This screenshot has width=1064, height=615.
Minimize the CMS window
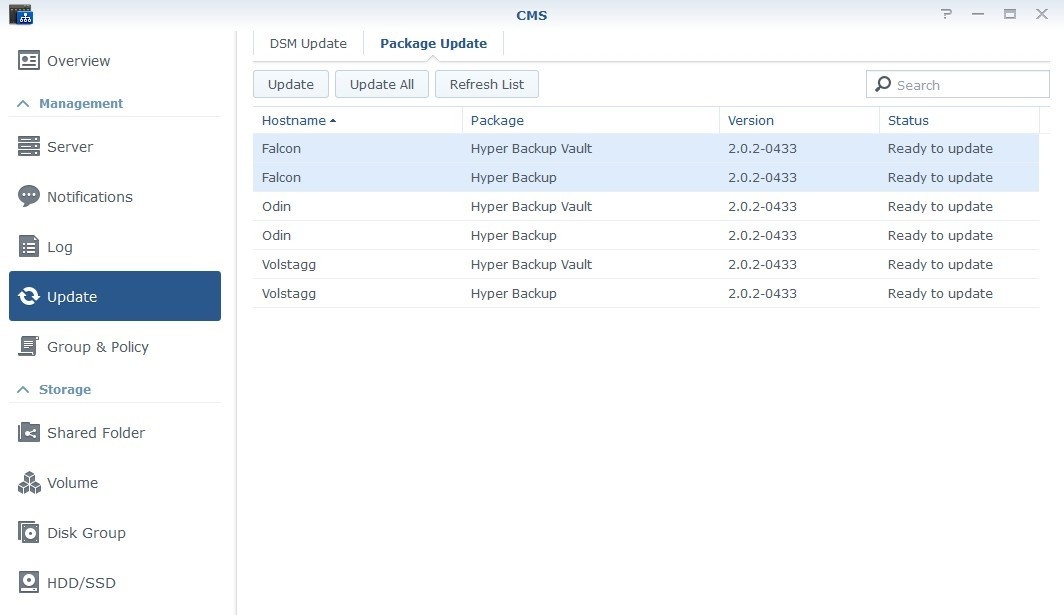[x=978, y=14]
